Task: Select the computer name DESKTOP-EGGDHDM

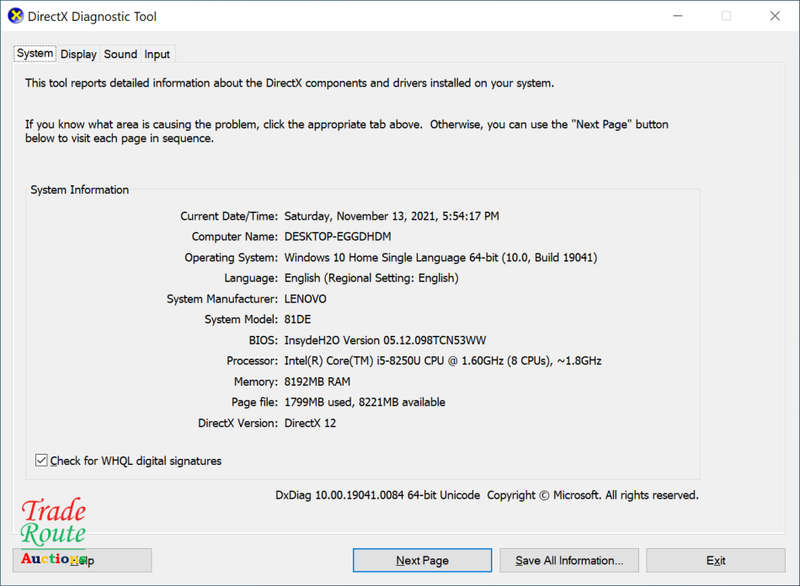Action: click(338, 237)
